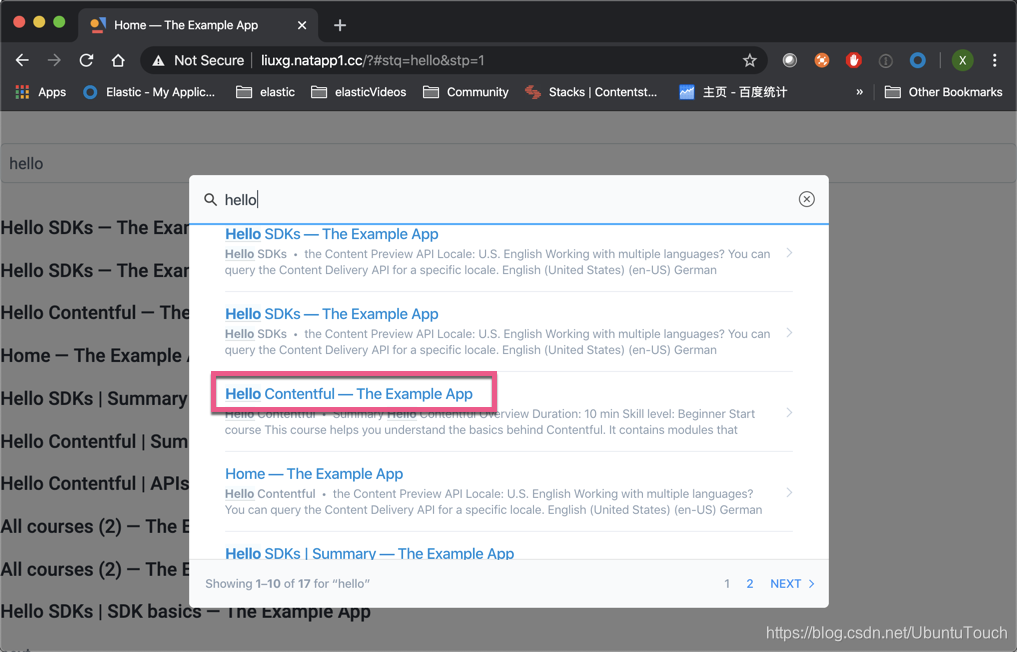Image resolution: width=1017 pixels, height=652 pixels.
Task: Reload the current page
Action: [x=86, y=60]
